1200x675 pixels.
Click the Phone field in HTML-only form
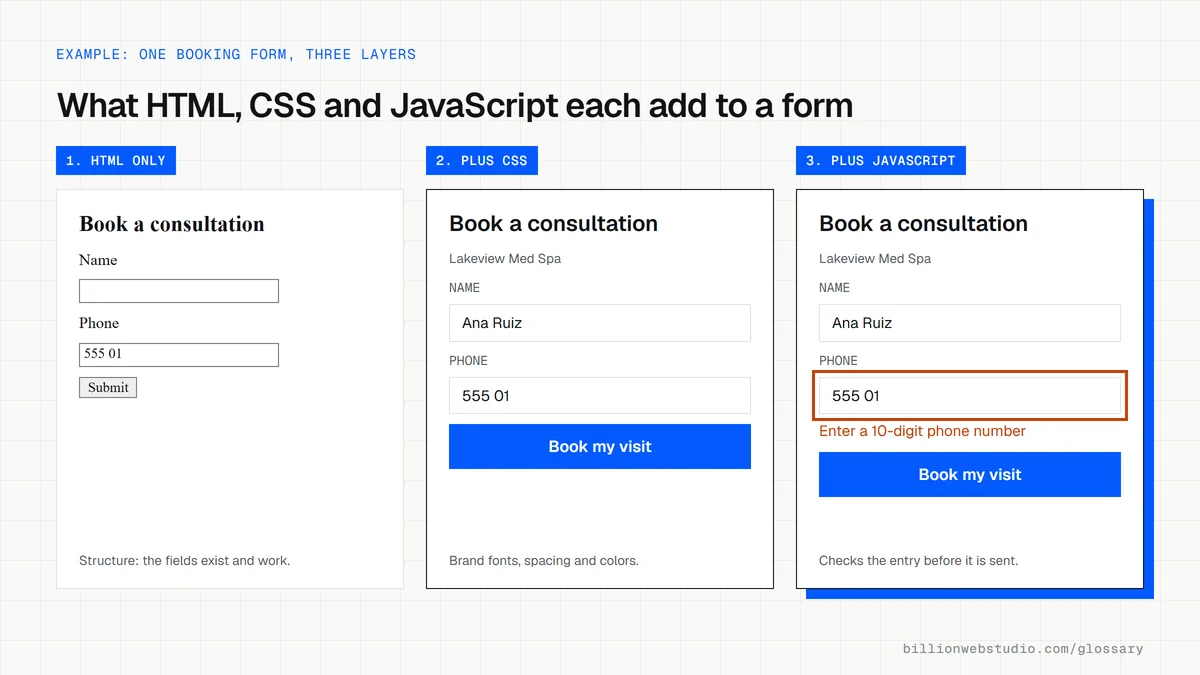pos(179,354)
